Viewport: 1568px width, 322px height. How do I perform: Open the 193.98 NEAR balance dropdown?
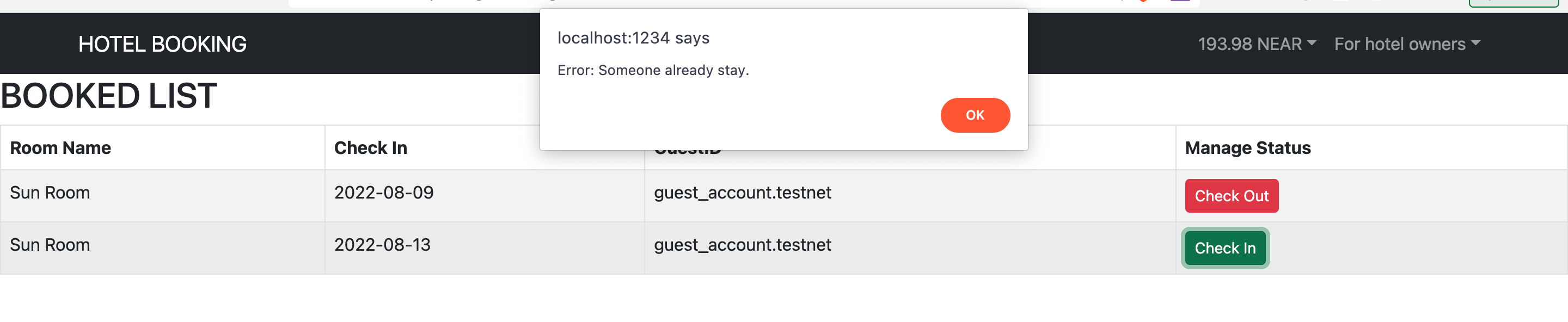point(1257,44)
